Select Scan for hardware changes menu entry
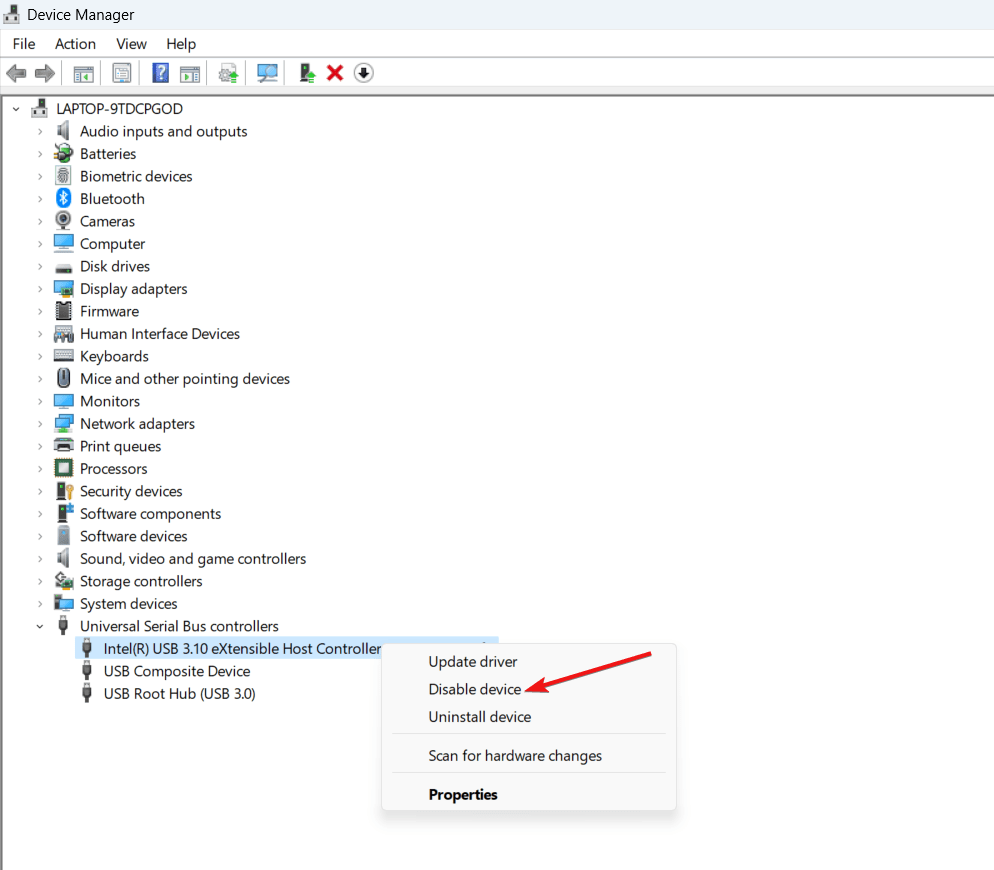Screen dimensions: 994x870 pyautogui.click(x=515, y=756)
